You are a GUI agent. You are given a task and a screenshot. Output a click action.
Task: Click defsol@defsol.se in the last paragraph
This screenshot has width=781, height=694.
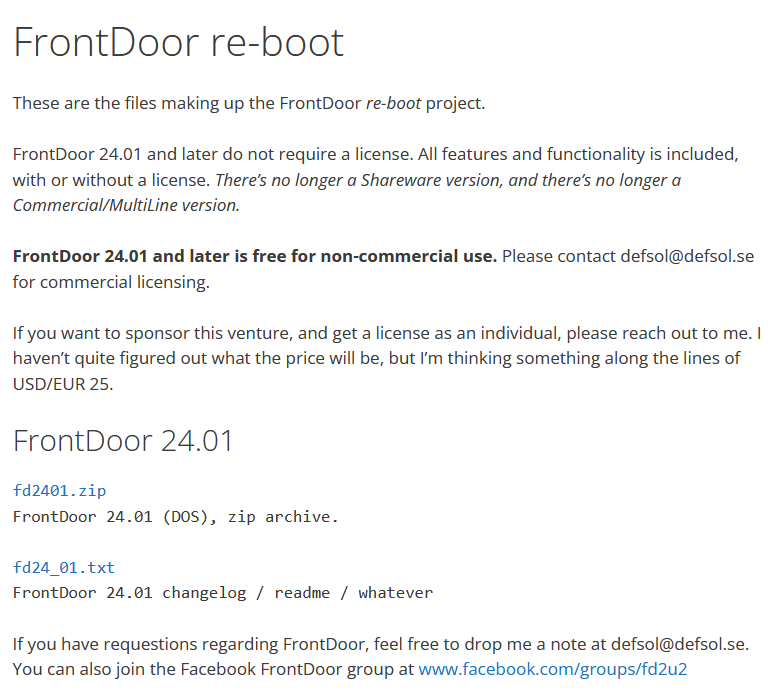(x=678, y=644)
